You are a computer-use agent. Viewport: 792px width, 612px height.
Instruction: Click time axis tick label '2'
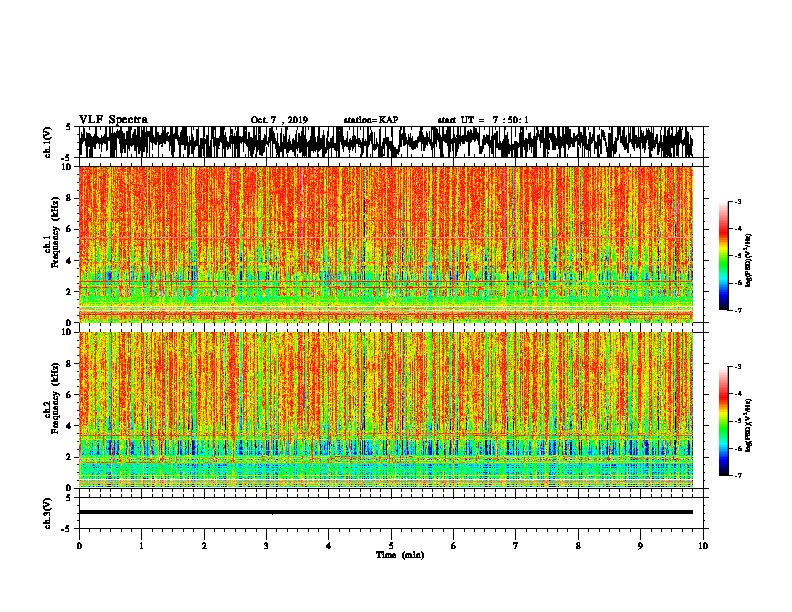(x=204, y=546)
